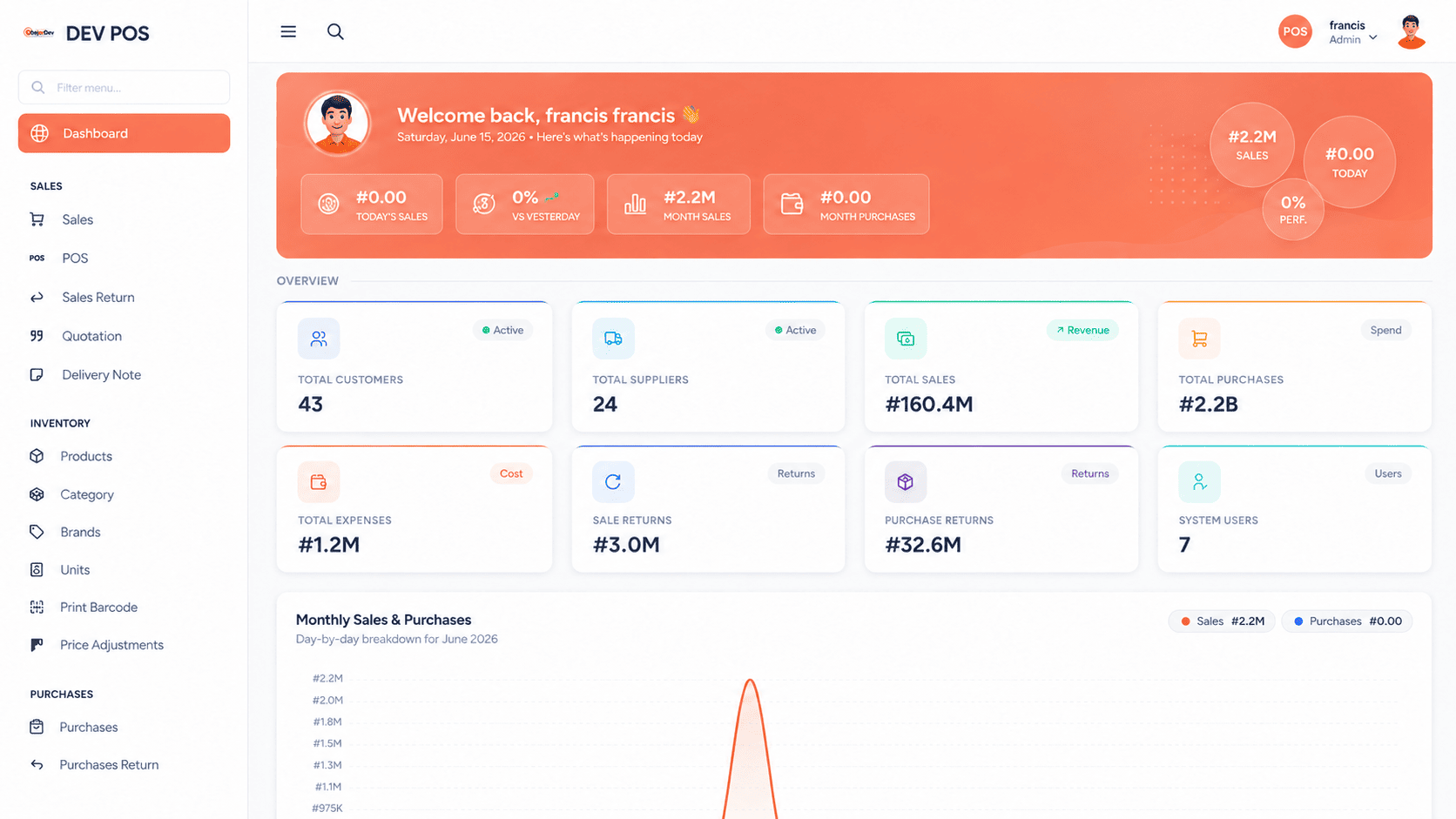Click the System Users person icon

click(x=1199, y=482)
